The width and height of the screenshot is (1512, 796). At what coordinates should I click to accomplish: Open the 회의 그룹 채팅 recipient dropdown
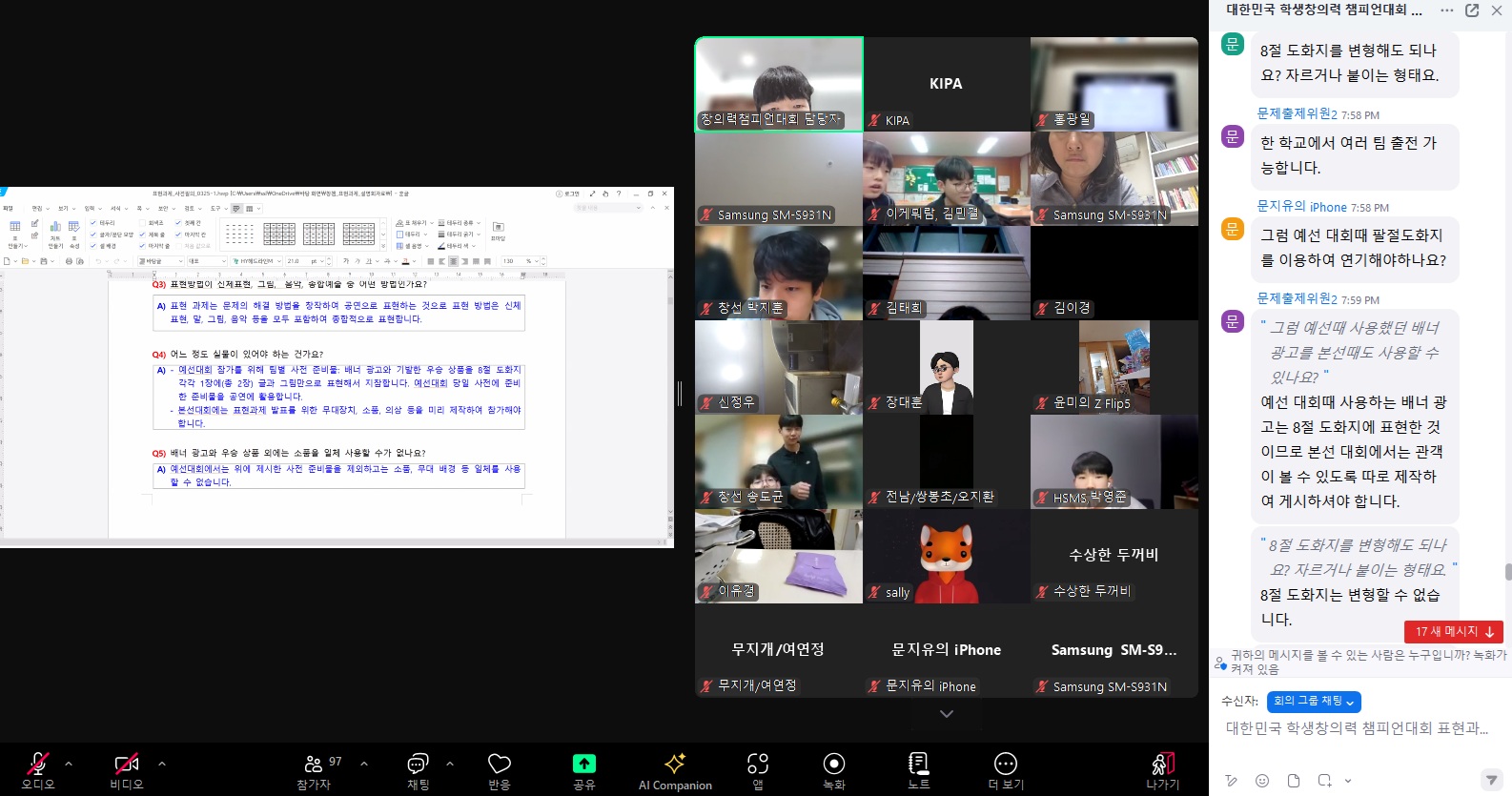click(x=1314, y=702)
